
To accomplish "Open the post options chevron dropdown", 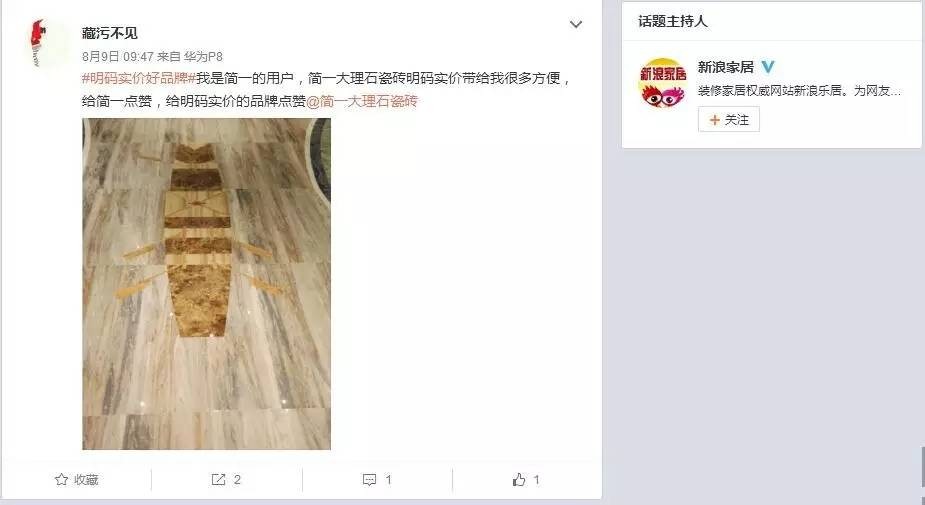I will pyautogui.click(x=576, y=24).
